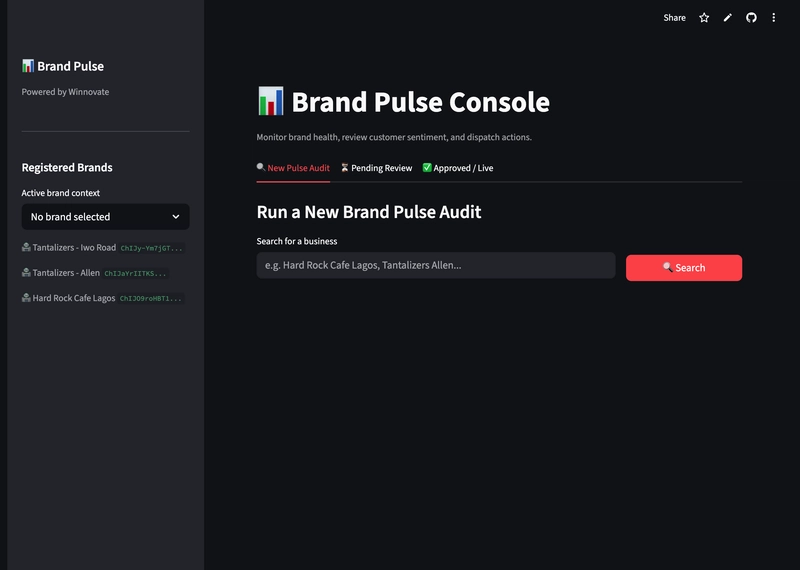Click the Hard Rock Cafe Lagos place ID code

coord(151,299)
